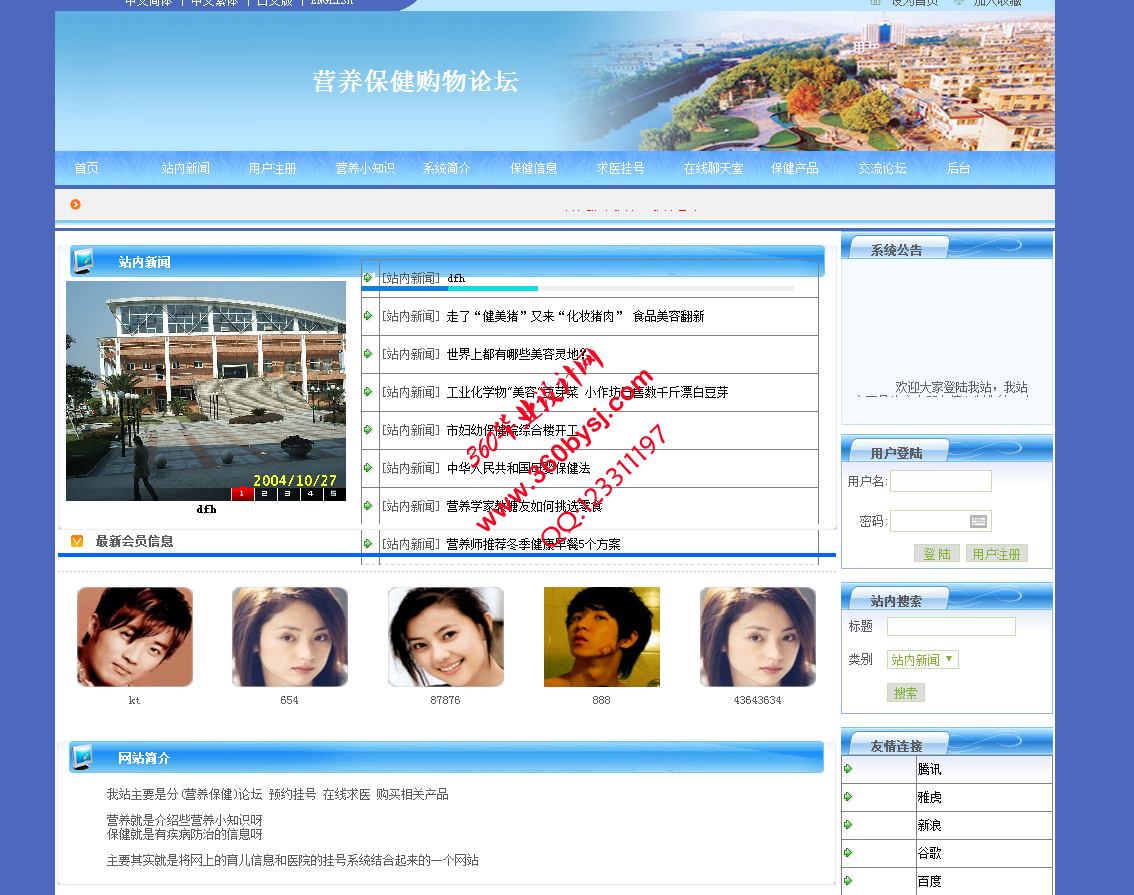Screen dimensions: 1134x895
Task: Open 保健信息 navigation item
Action: tap(533, 168)
